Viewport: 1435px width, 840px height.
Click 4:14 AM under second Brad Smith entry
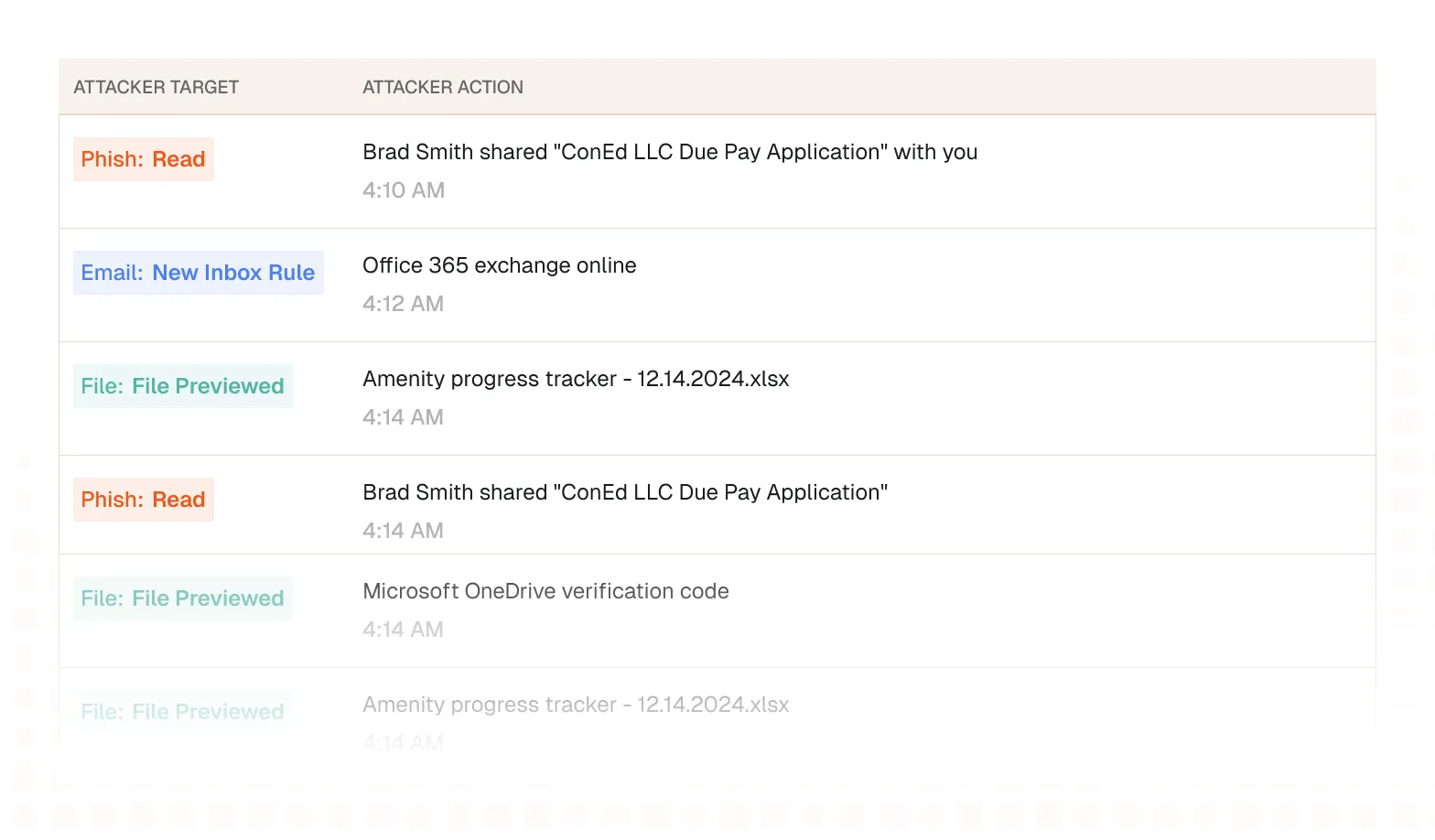pos(403,531)
